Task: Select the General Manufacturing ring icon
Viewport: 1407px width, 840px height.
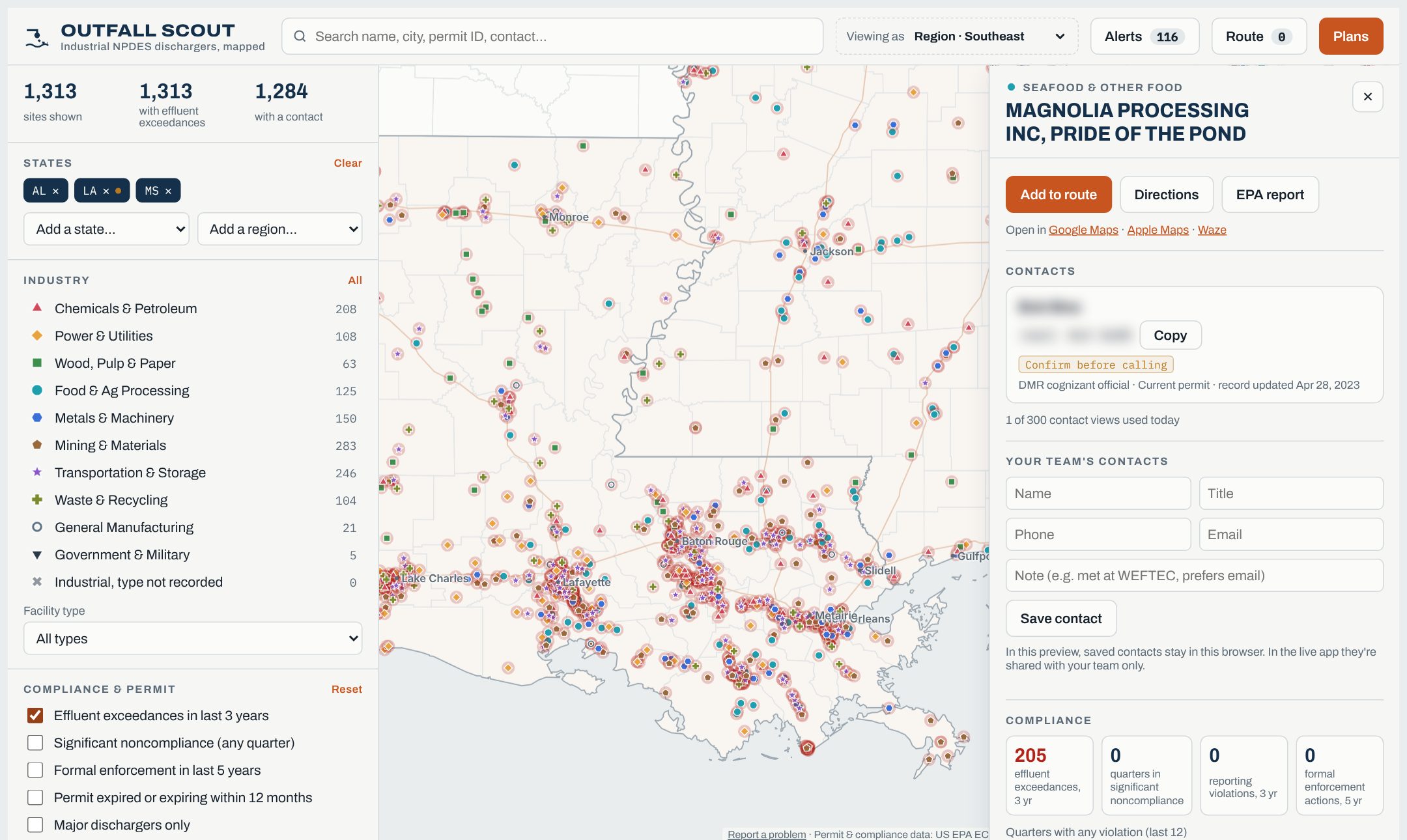Action: (x=37, y=527)
